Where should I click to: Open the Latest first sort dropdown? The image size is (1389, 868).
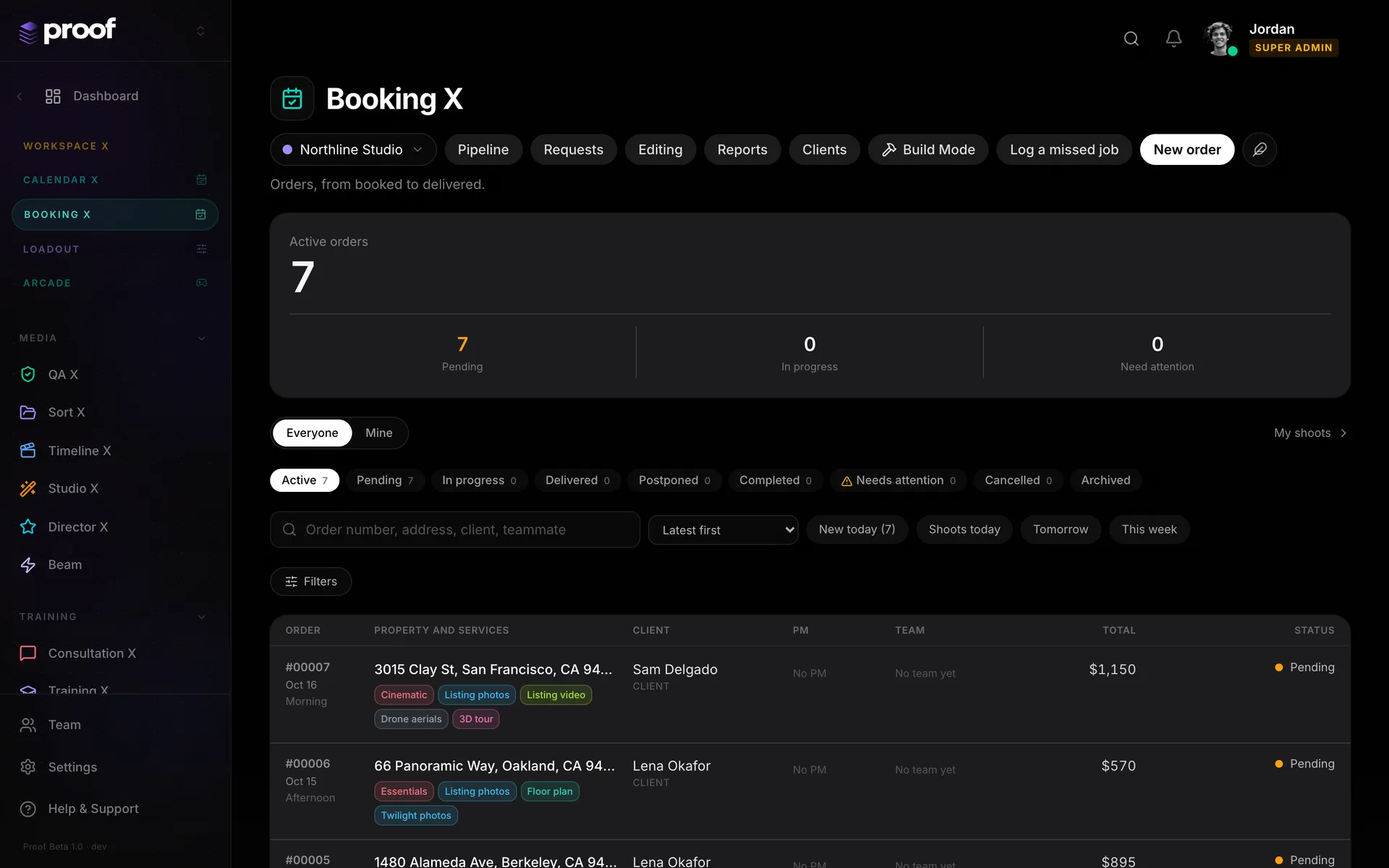coord(723,530)
